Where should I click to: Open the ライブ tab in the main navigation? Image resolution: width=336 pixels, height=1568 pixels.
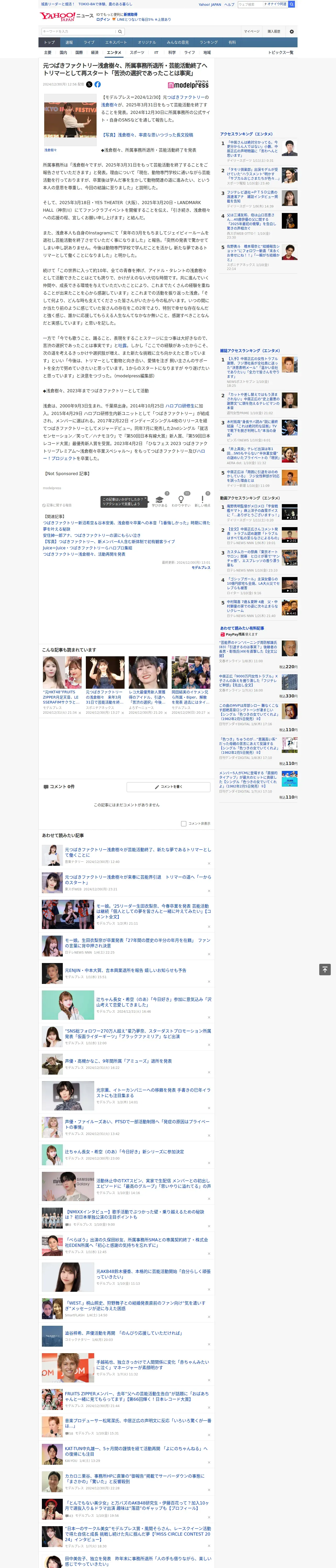tap(89, 43)
